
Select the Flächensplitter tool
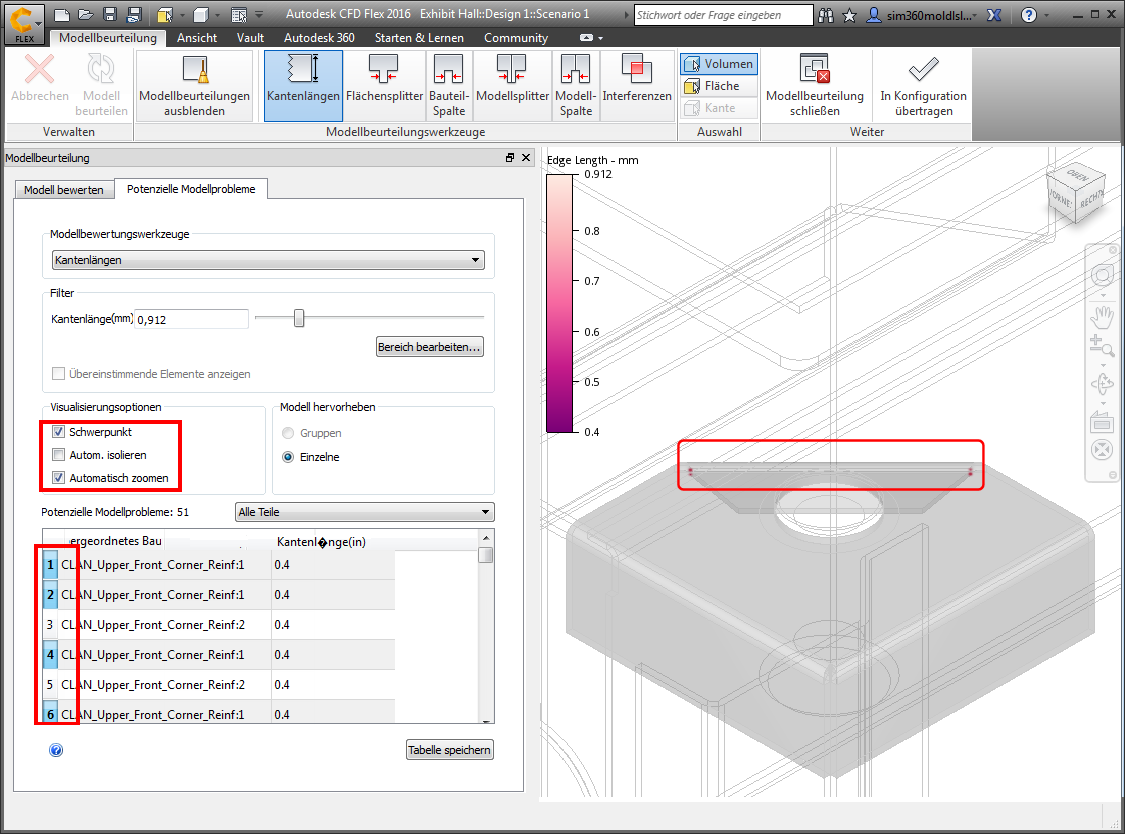[x=384, y=85]
